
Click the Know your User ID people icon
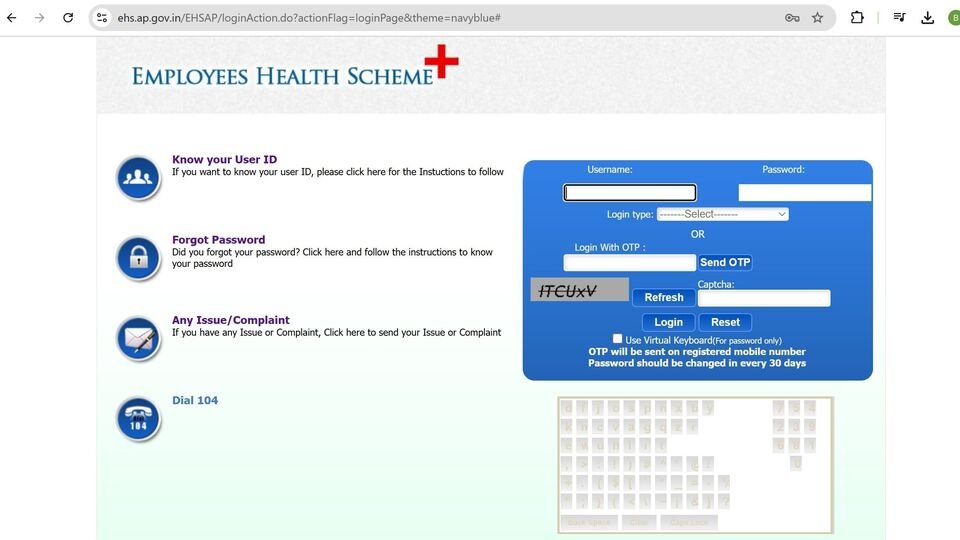(x=138, y=178)
